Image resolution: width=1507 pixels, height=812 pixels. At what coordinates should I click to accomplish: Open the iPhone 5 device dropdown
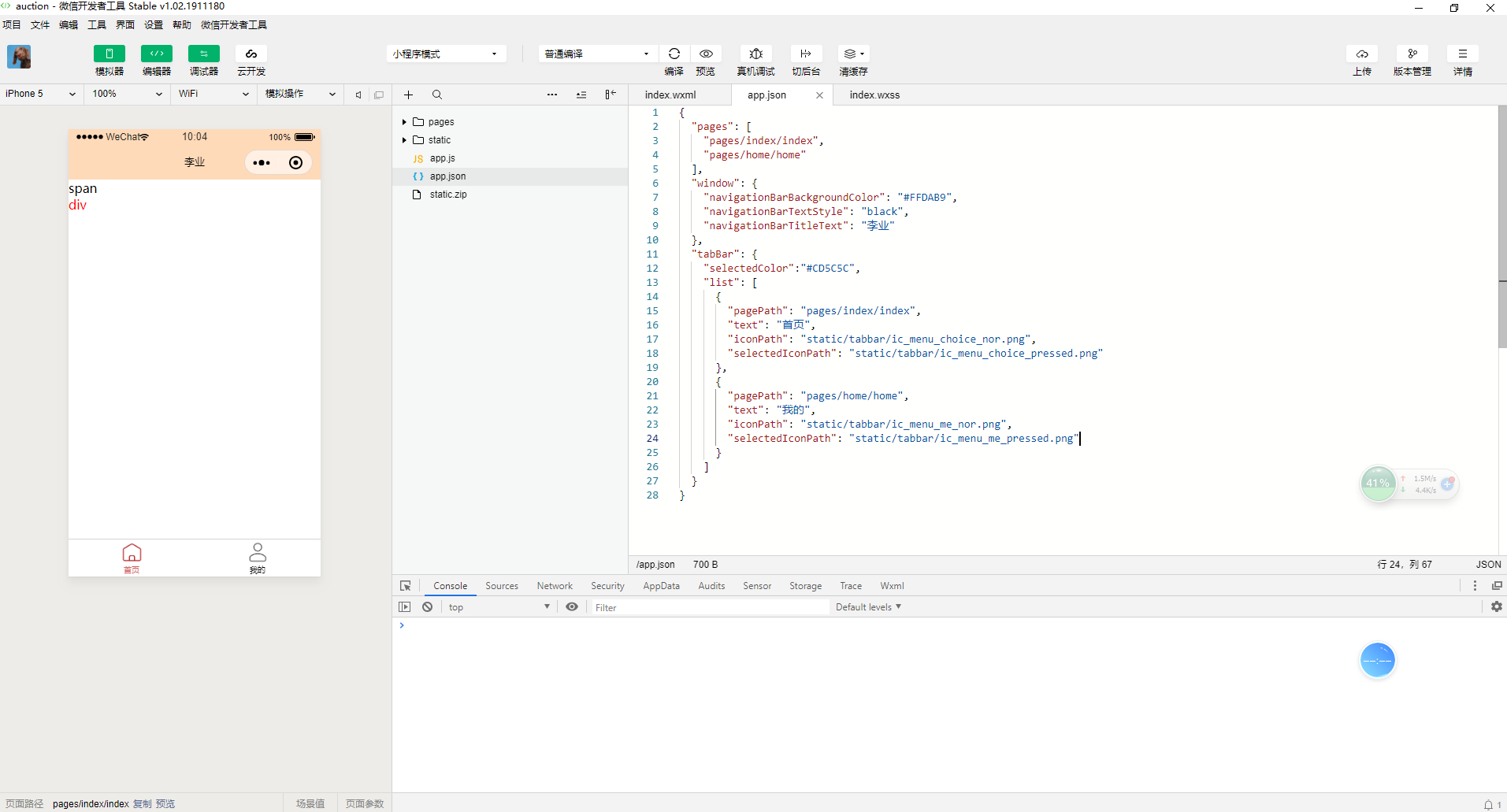[40, 94]
